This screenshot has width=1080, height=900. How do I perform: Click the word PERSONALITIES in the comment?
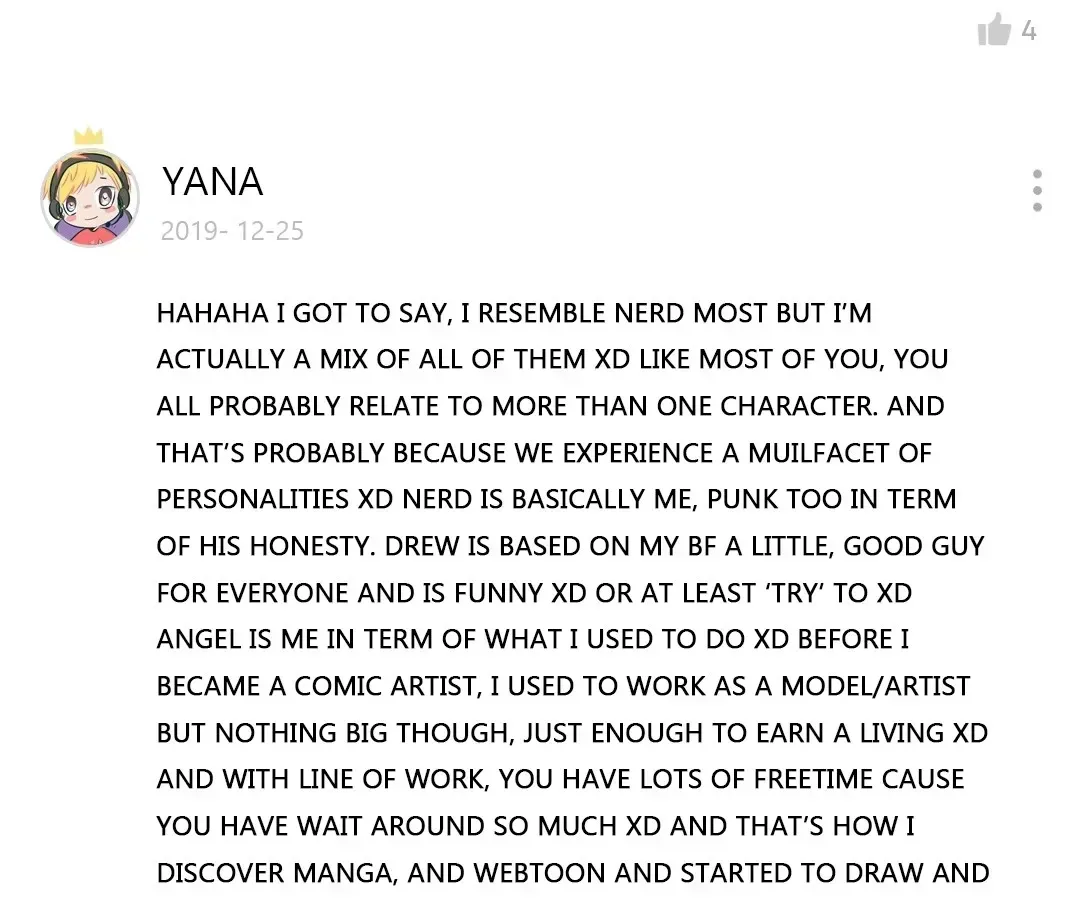coord(253,499)
